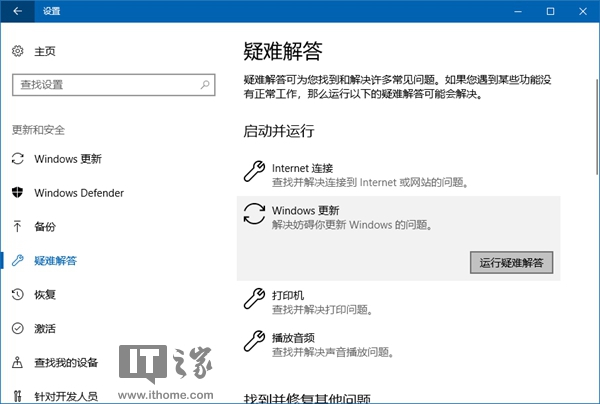Open 激活 settings
The height and width of the screenshot is (404, 600).
45,328
